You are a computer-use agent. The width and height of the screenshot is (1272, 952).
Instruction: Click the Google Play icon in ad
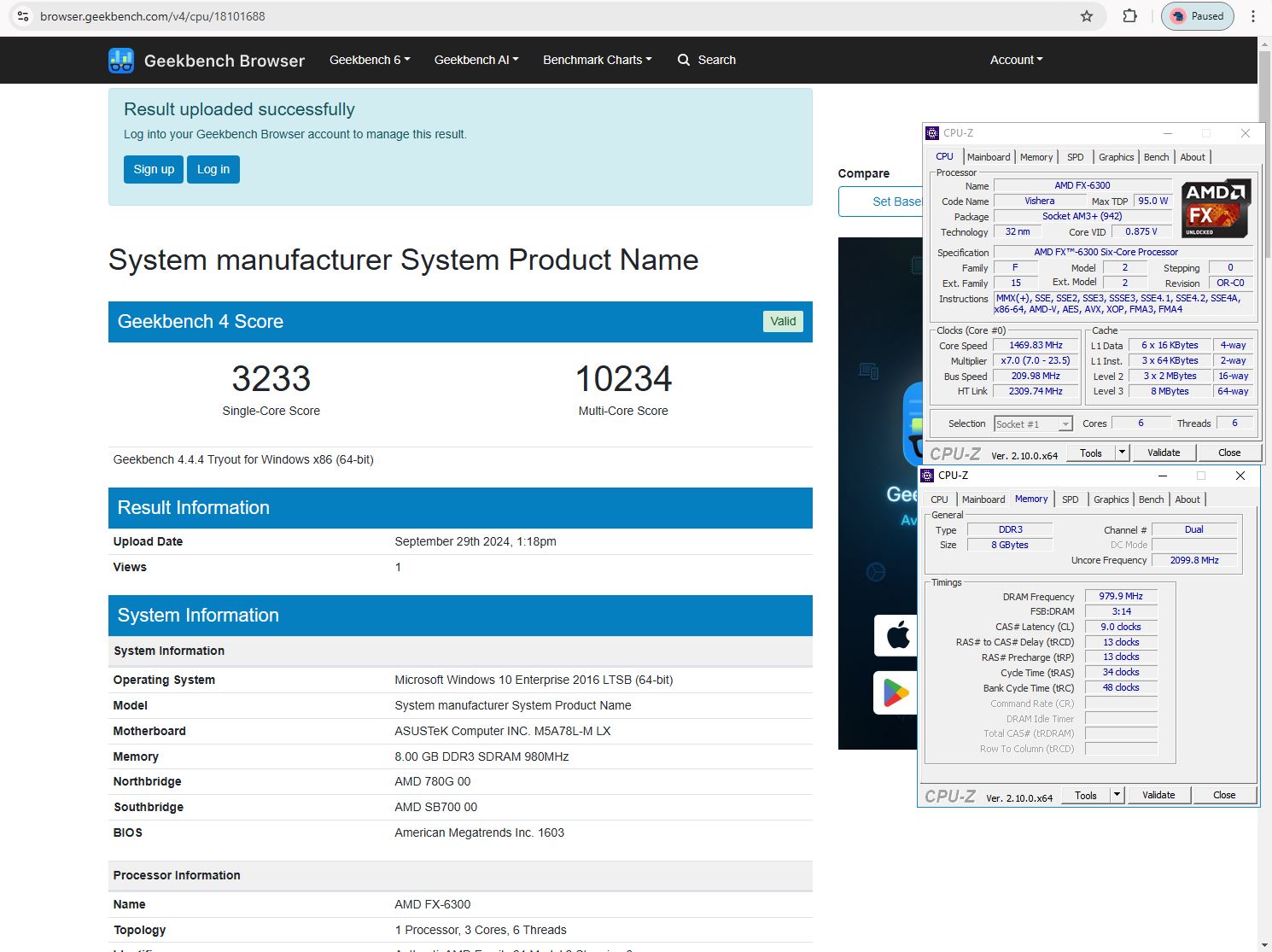[896, 692]
